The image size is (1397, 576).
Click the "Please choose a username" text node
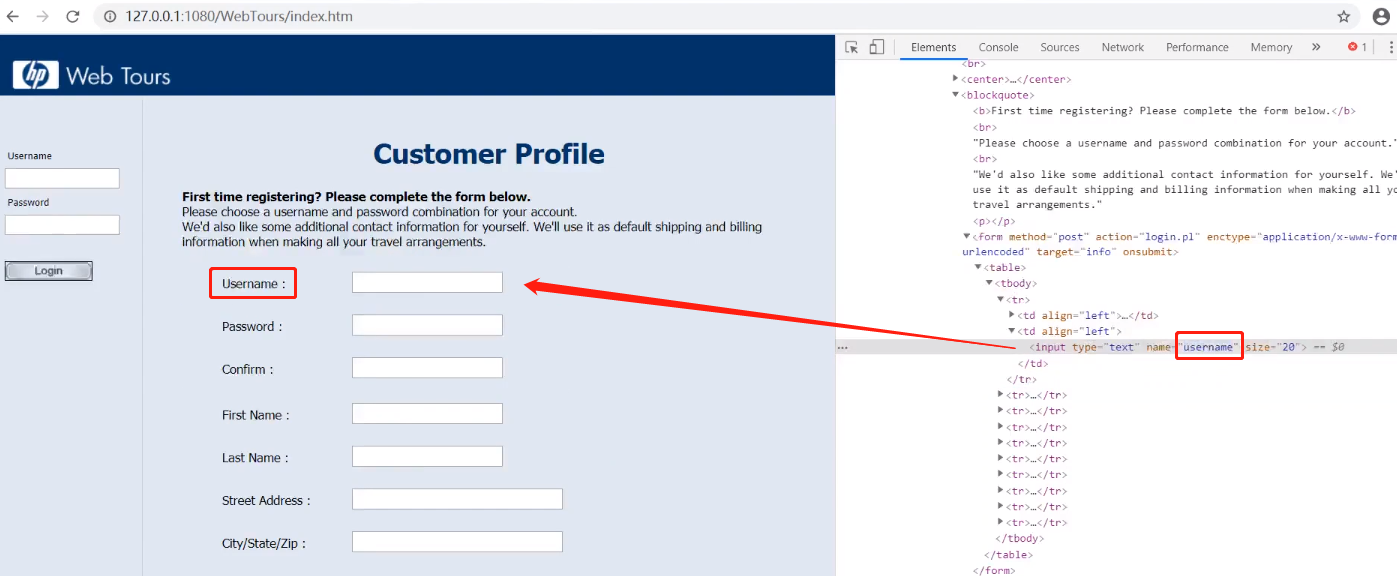1185,143
